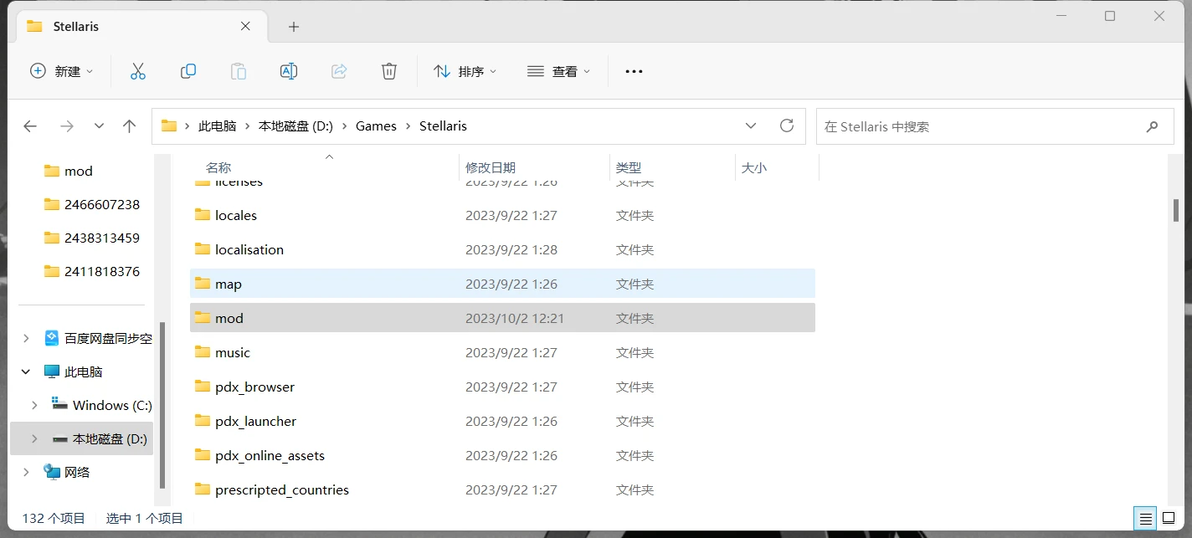Click 本地磁盘 (D:) in the address path
Screen dimensions: 1192x538
(296, 126)
